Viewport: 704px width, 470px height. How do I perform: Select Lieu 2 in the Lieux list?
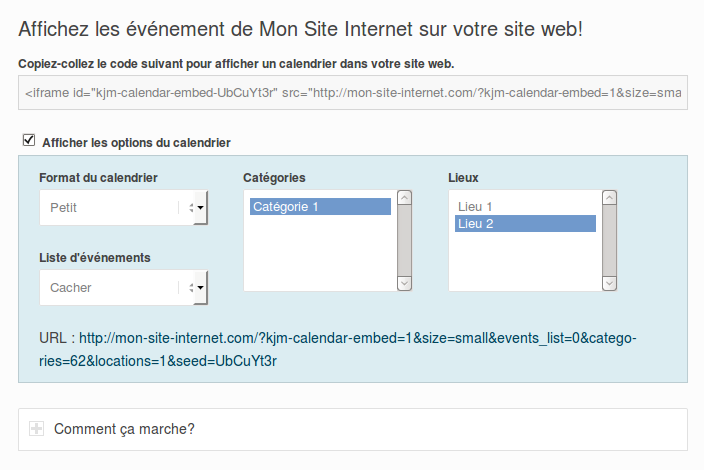click(525, 224)
